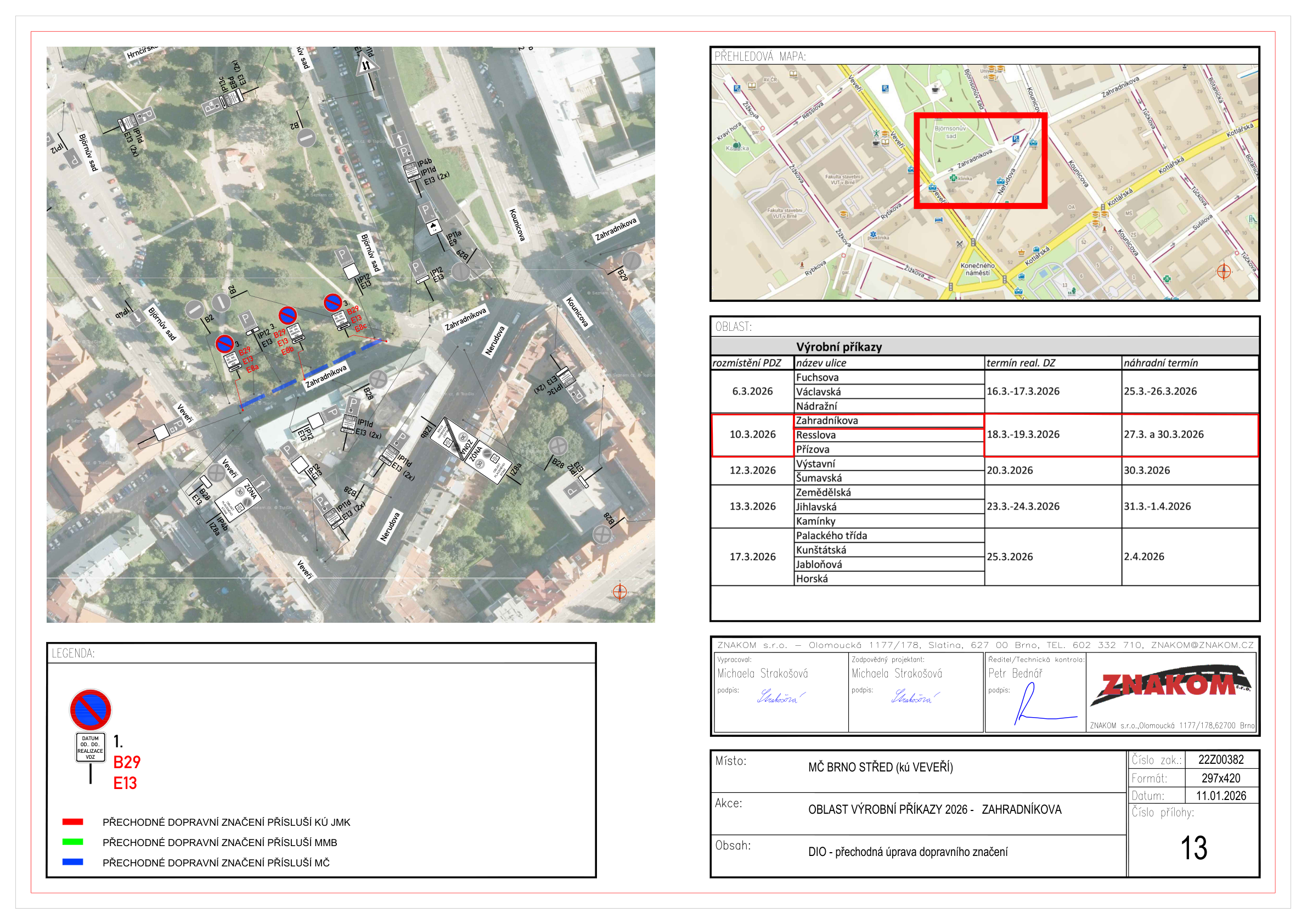
Task: Select the B29 sign labeled E8a
Action: (224, 344)
